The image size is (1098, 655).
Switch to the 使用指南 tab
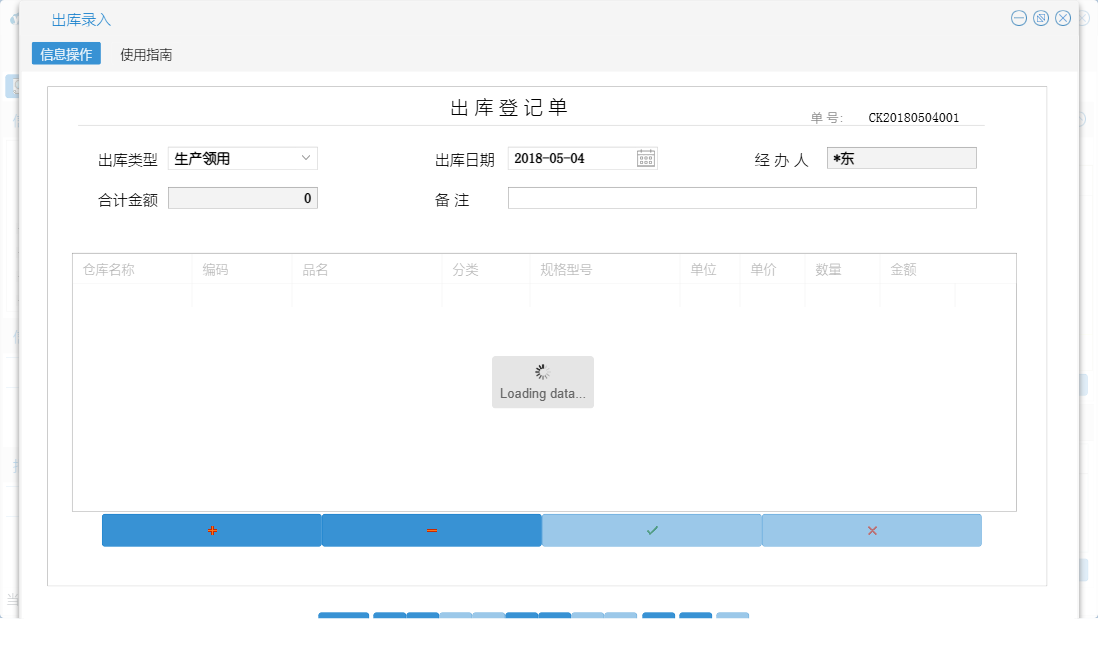pos(145,54)
